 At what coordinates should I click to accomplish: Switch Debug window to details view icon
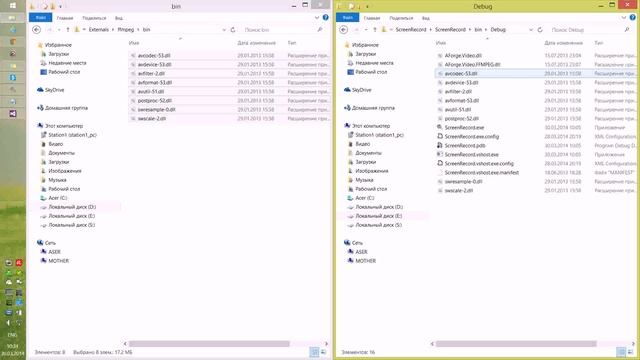pos(621,352)
